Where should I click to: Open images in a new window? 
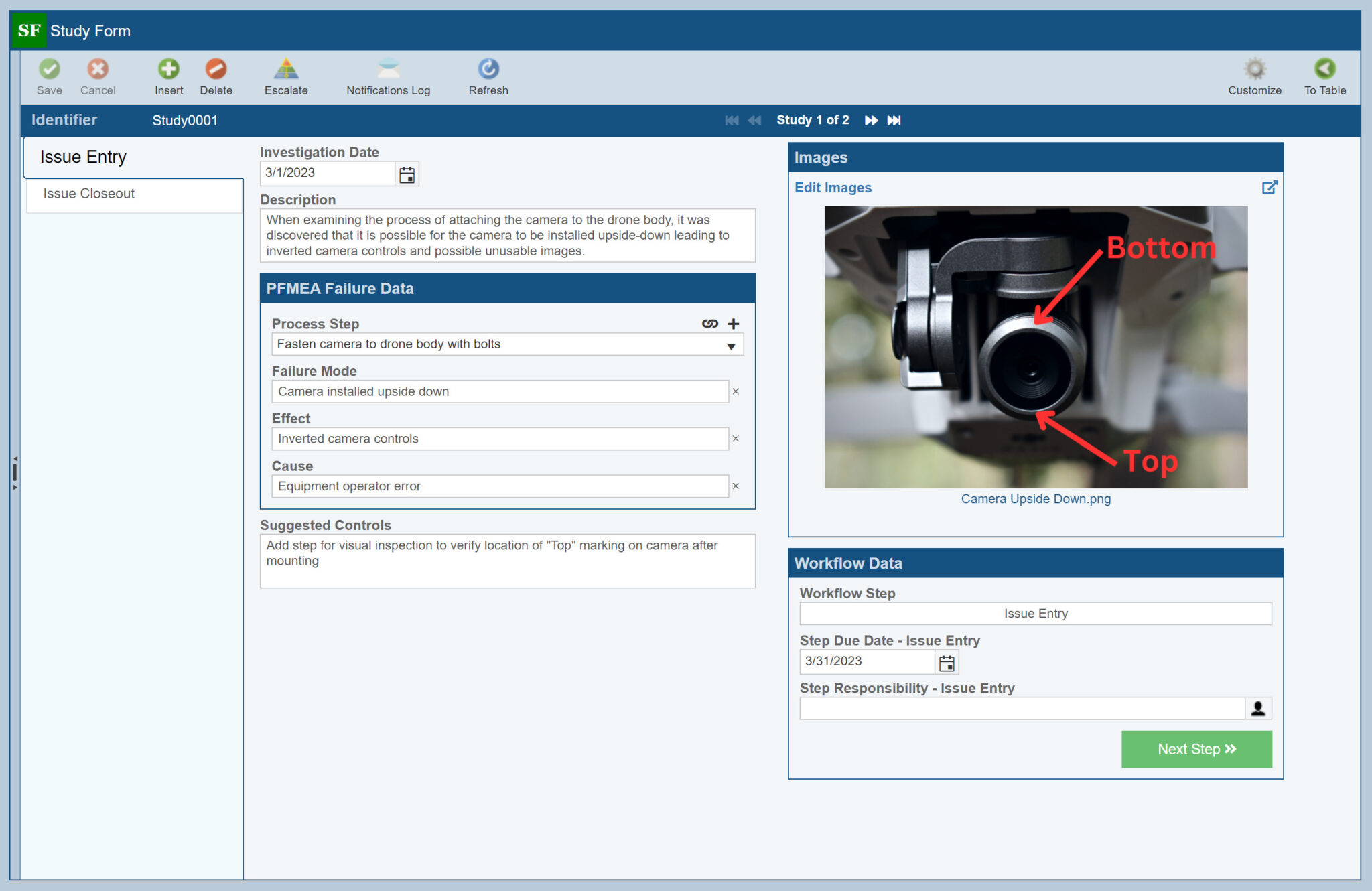coord(1271,188)
